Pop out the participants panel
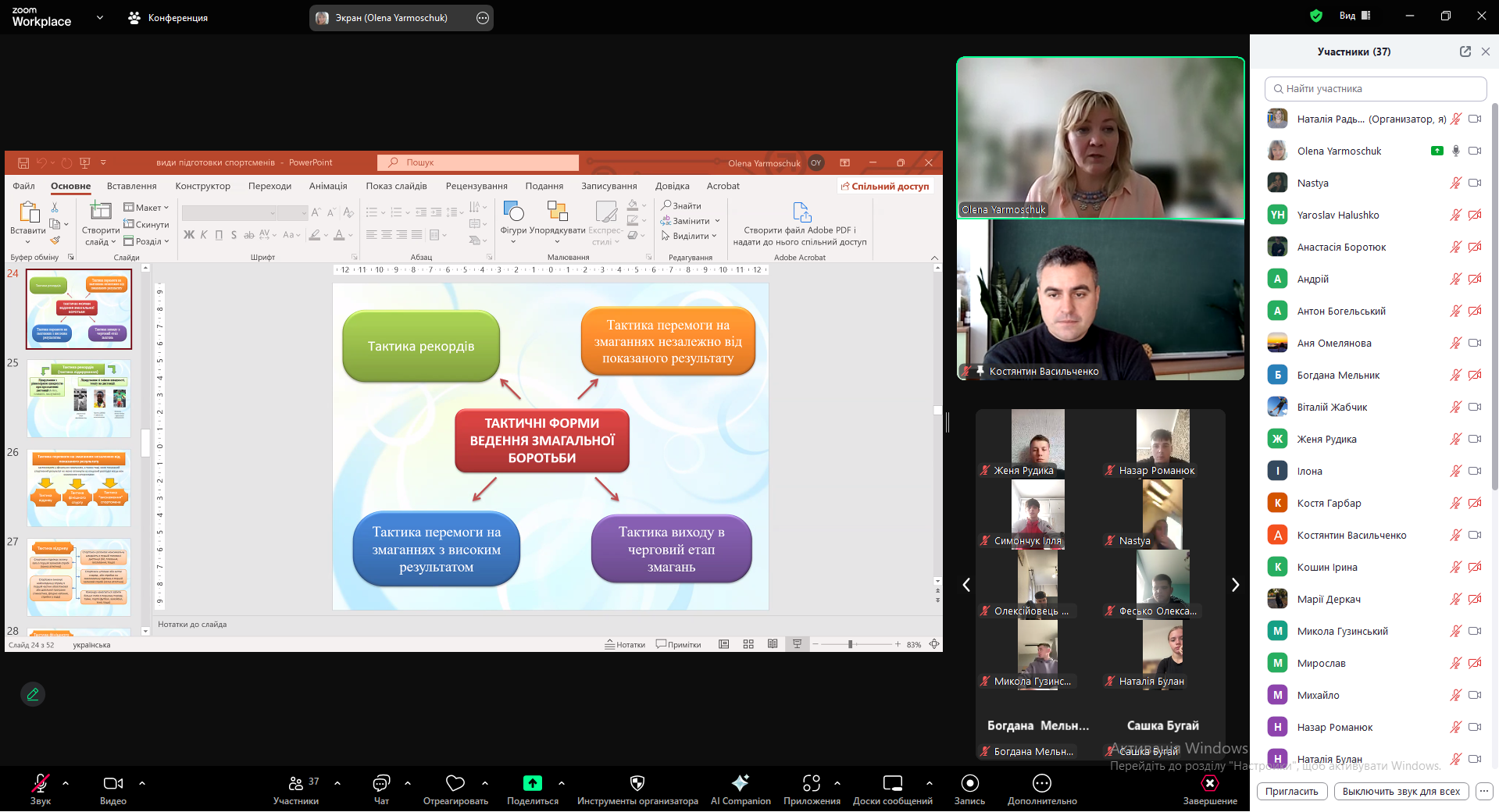Screen dimensions: 1499x812 pyautogui.click(x=1465, y=52)
